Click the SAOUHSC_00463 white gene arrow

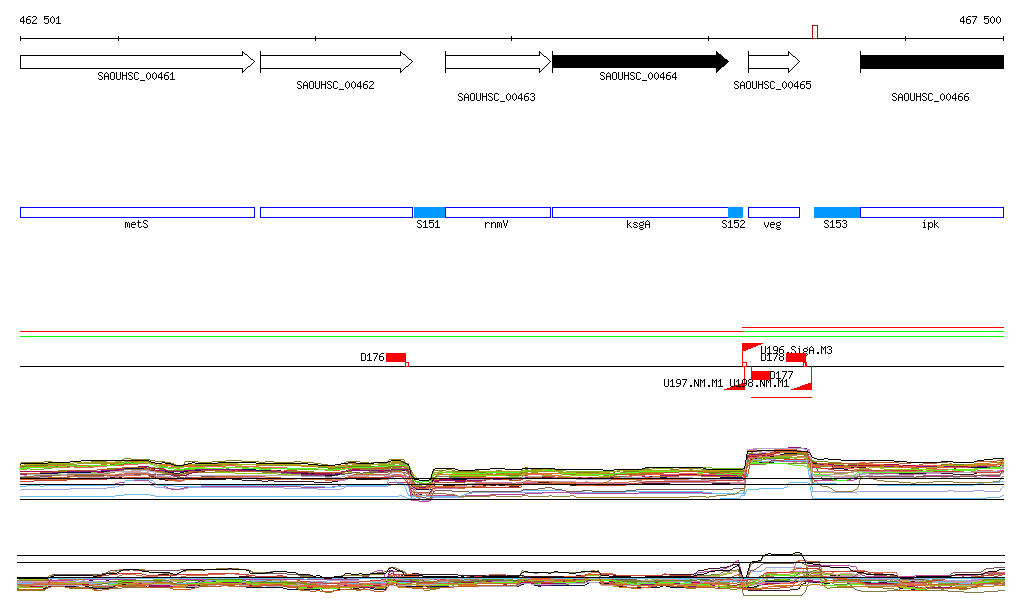tap(497, 62)
